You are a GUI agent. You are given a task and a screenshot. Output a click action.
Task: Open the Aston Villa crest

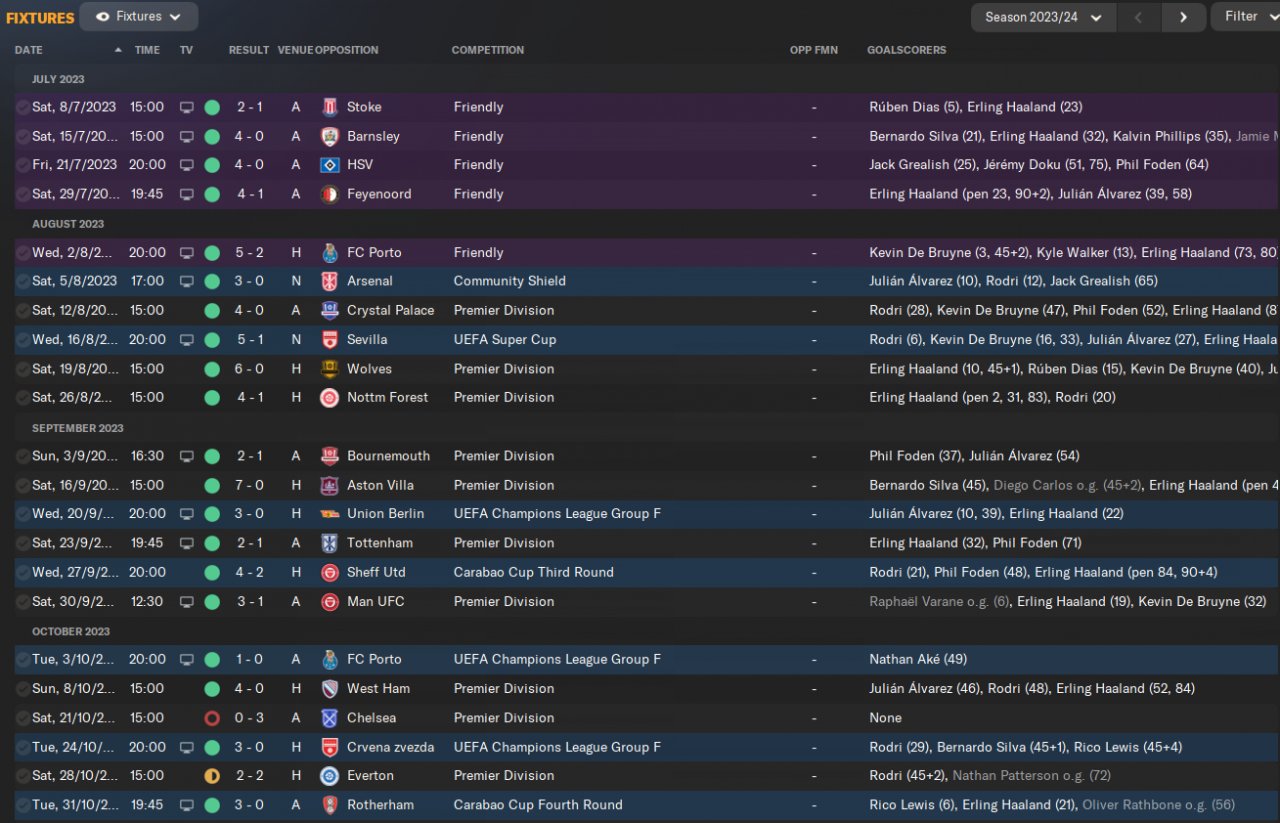[x=330, y=485]
